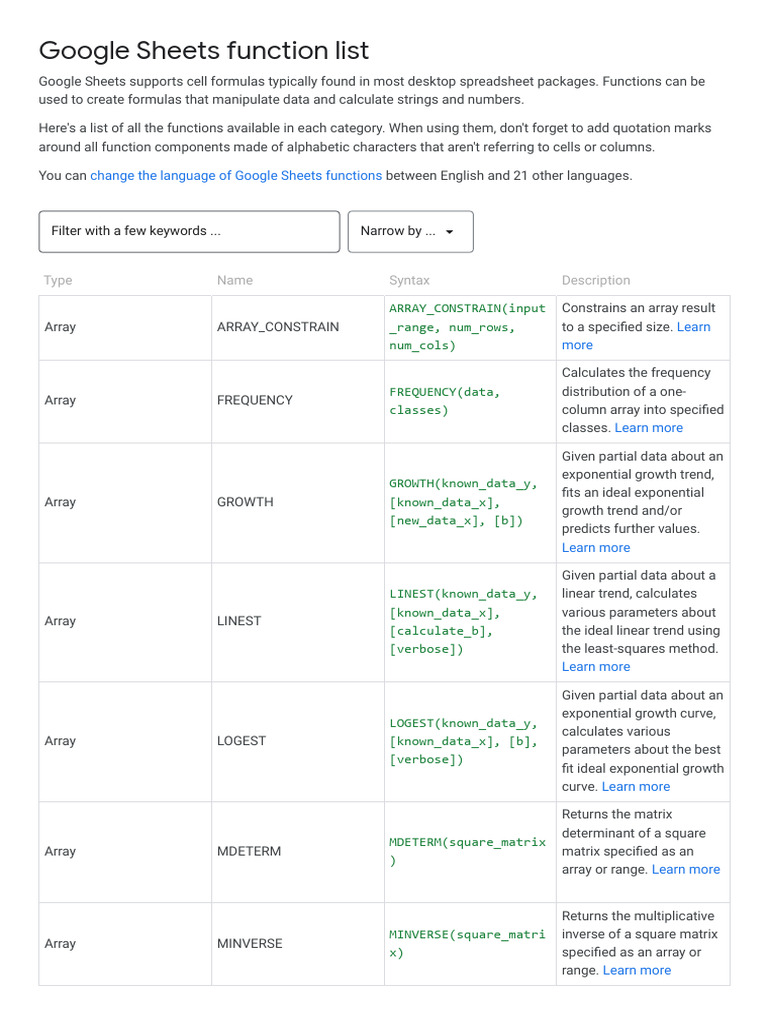Open Learn more link for MDETERM
Image resolution: width=768 pixels, height=1024 pixels.
pos(686,870)
